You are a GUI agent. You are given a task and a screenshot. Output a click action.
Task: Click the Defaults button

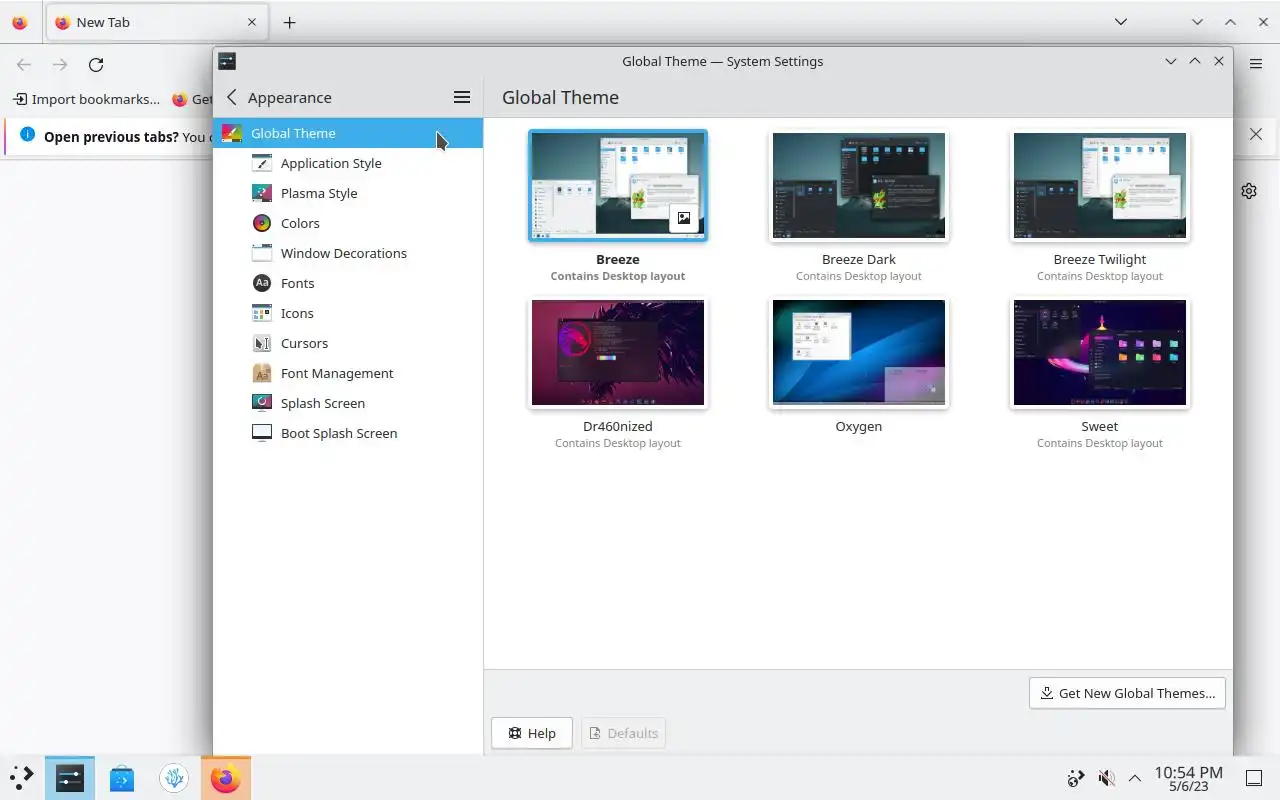tap(624, 733)
